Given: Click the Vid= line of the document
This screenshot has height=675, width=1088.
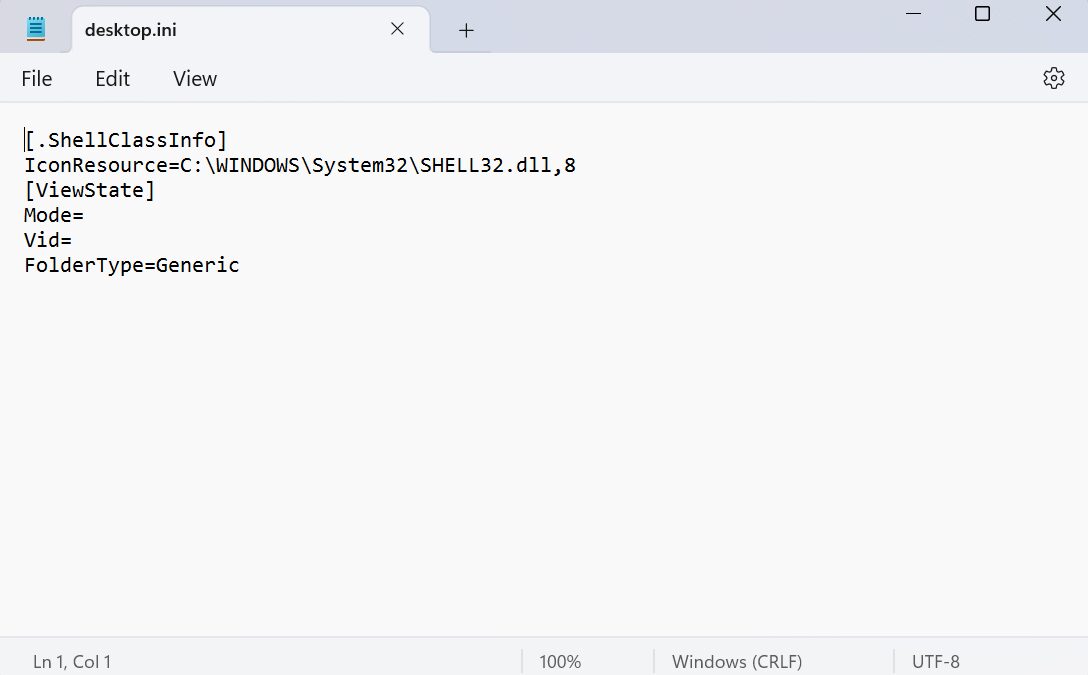Looking at the screenshot, I should (47, 240).
